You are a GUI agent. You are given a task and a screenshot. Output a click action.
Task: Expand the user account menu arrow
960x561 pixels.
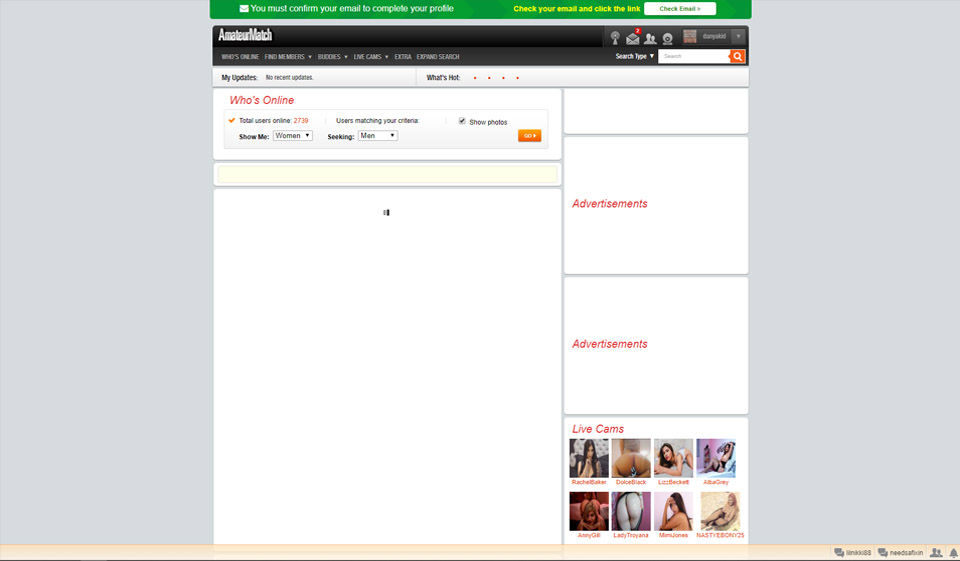(x=738, y=36)
